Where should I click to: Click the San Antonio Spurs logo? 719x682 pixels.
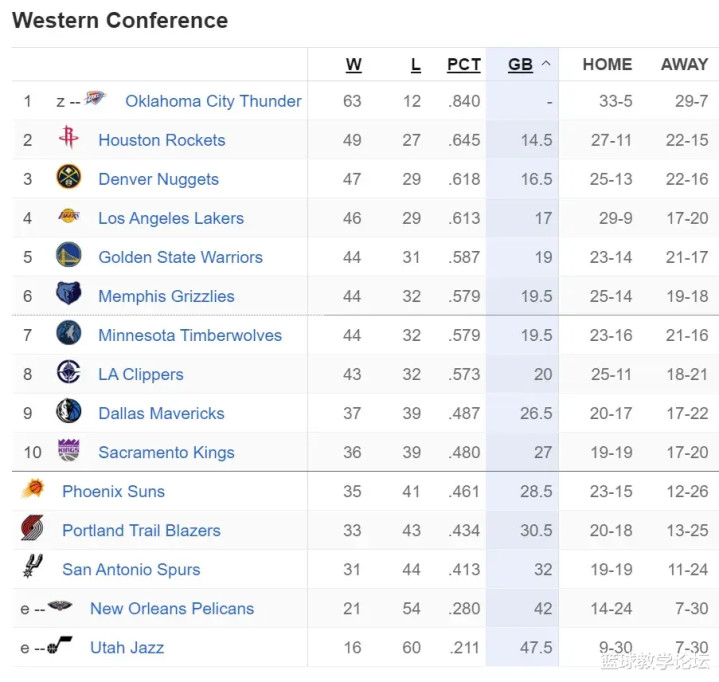(33, 566)
